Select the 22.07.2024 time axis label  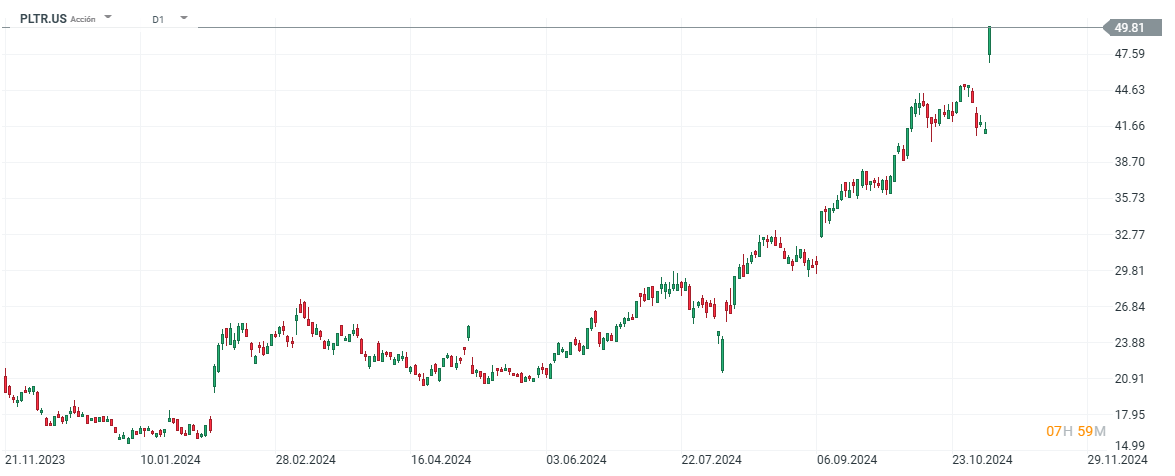712,460
